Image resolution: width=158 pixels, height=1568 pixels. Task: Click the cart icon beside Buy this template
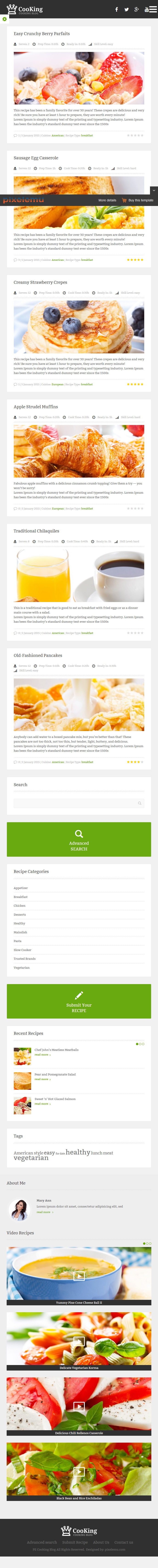(124, 200)
